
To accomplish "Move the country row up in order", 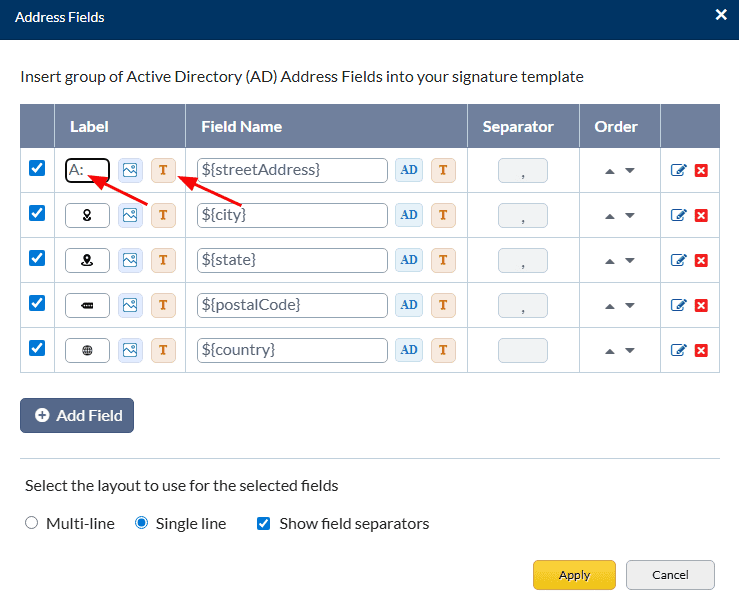I will [610, 351].
